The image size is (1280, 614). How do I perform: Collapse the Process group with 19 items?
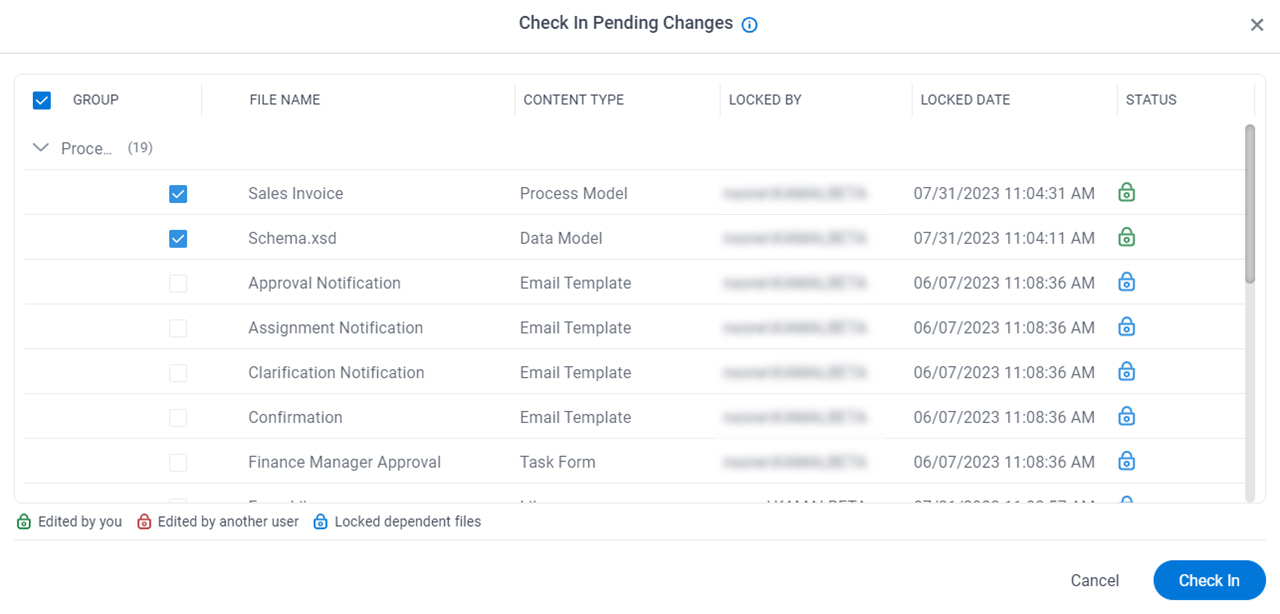tap(41, 148)
